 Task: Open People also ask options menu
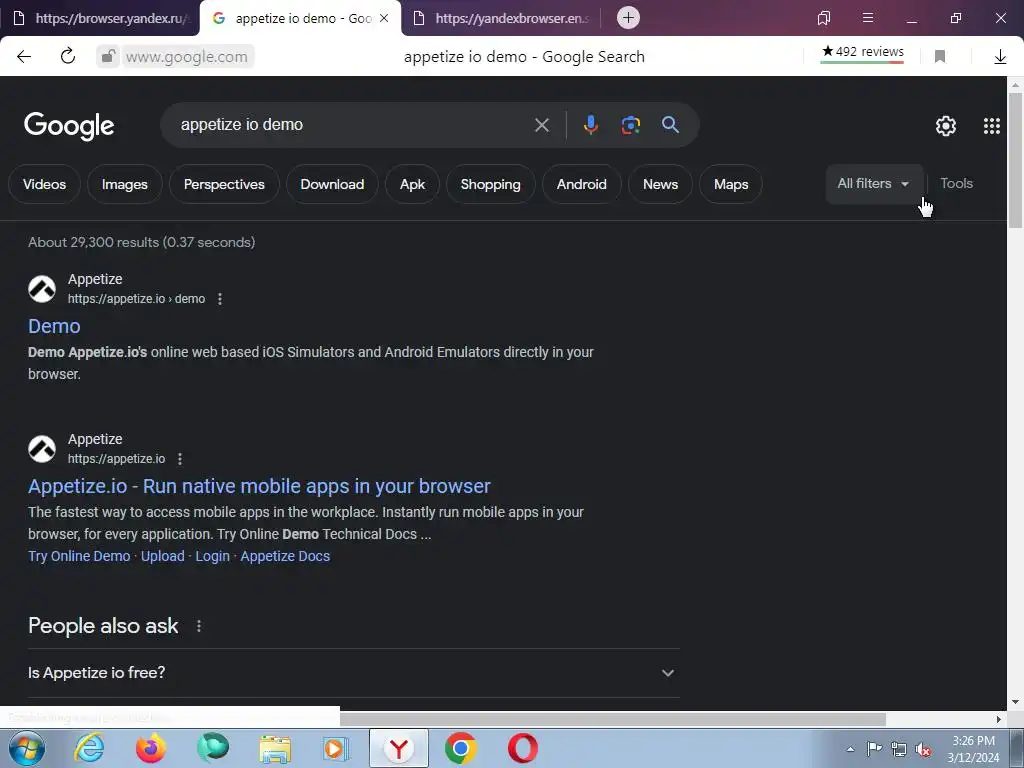199,626
